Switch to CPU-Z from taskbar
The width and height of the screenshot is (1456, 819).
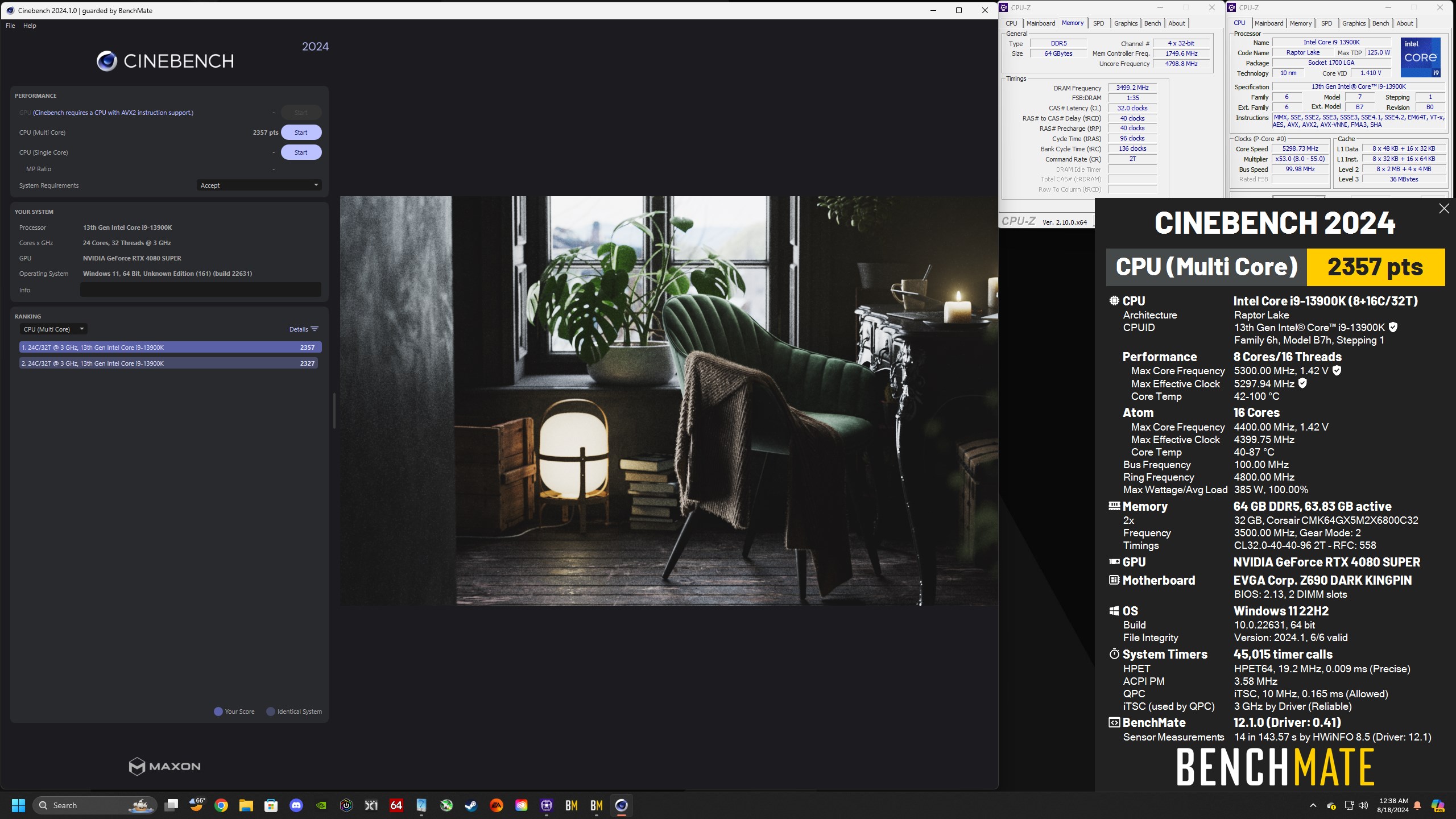547,805
